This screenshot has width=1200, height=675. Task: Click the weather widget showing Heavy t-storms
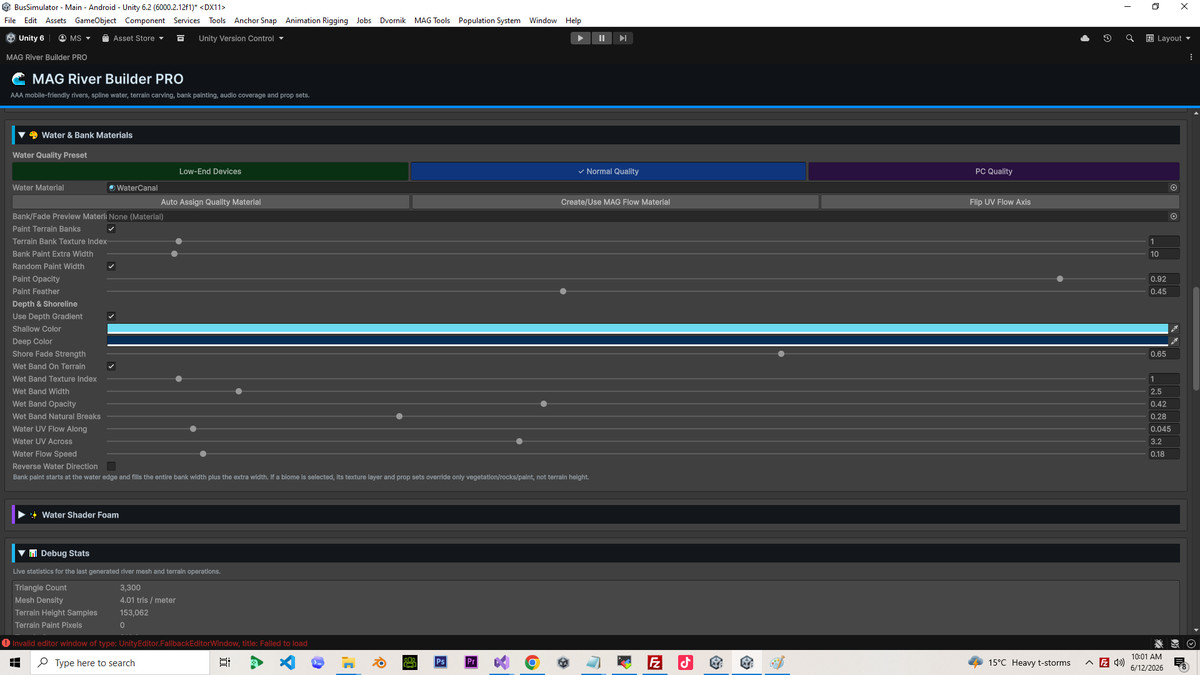point(1019,662)
